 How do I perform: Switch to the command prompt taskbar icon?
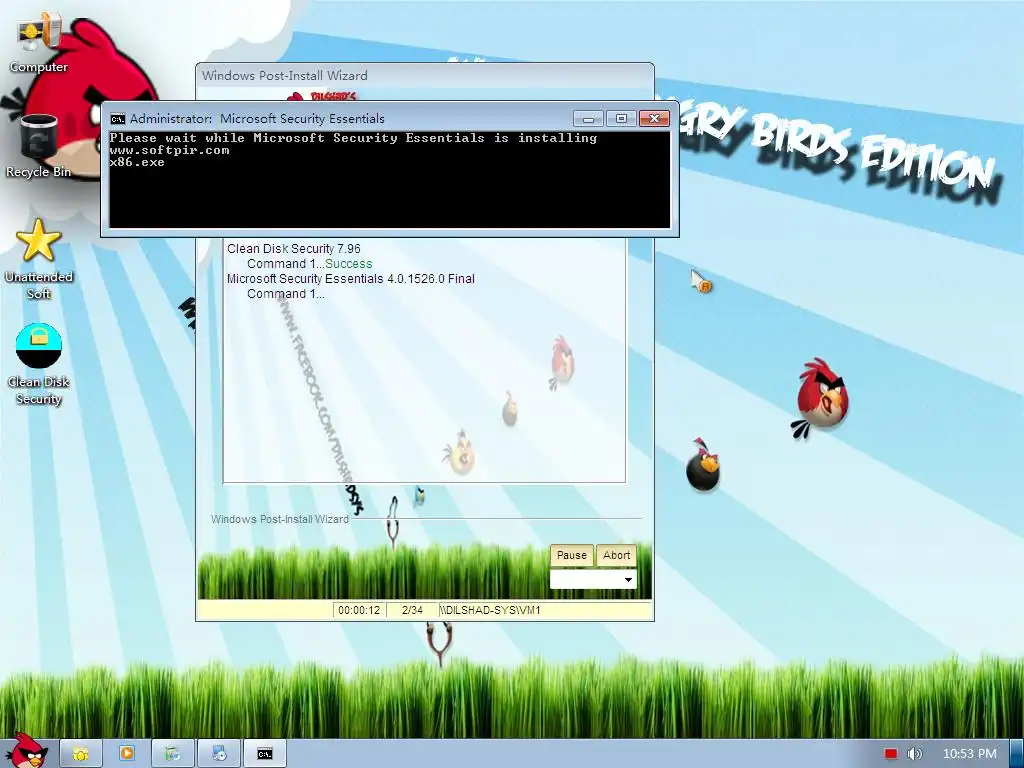point(264,754)
